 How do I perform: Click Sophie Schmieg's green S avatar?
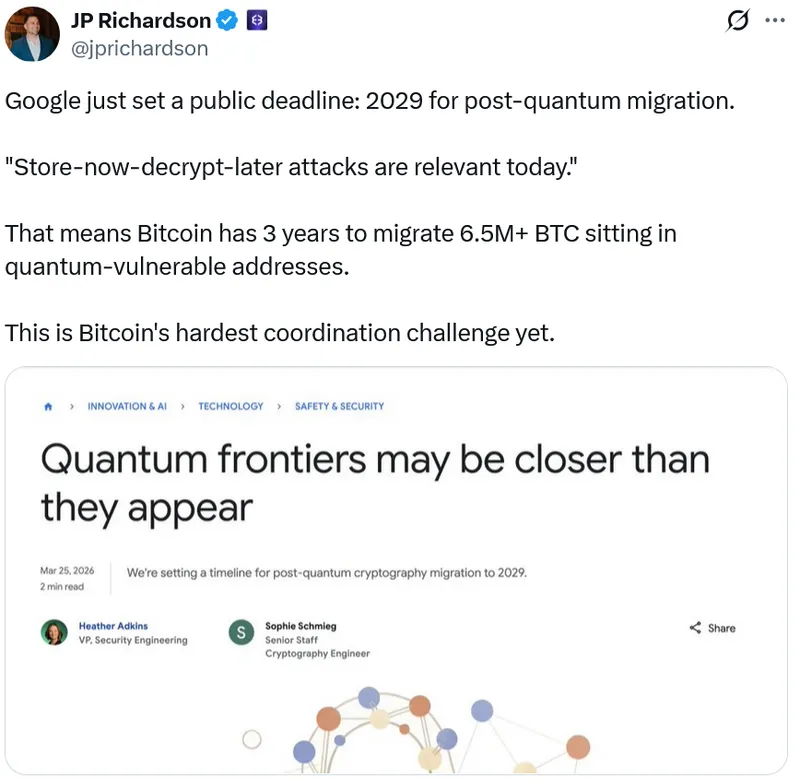[x=241, y=632]
